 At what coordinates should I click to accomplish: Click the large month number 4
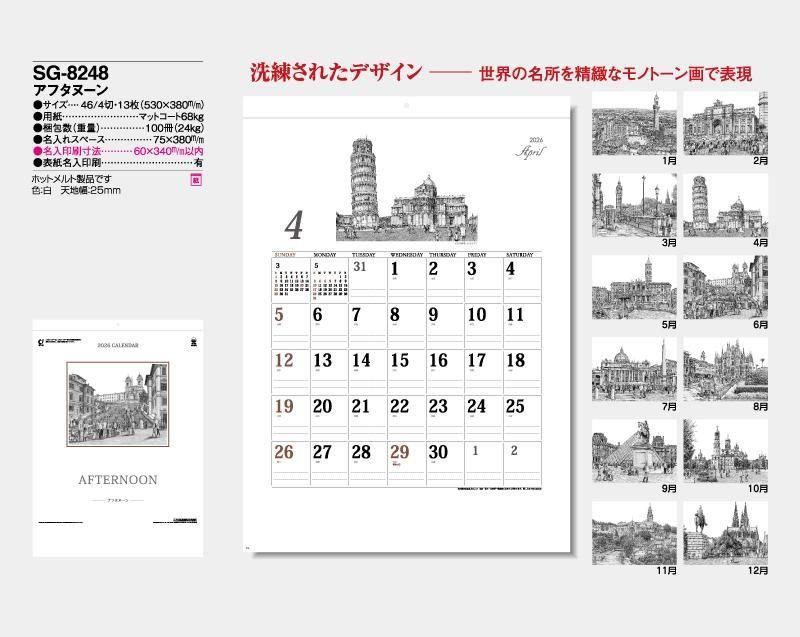(x=293, y=225)
